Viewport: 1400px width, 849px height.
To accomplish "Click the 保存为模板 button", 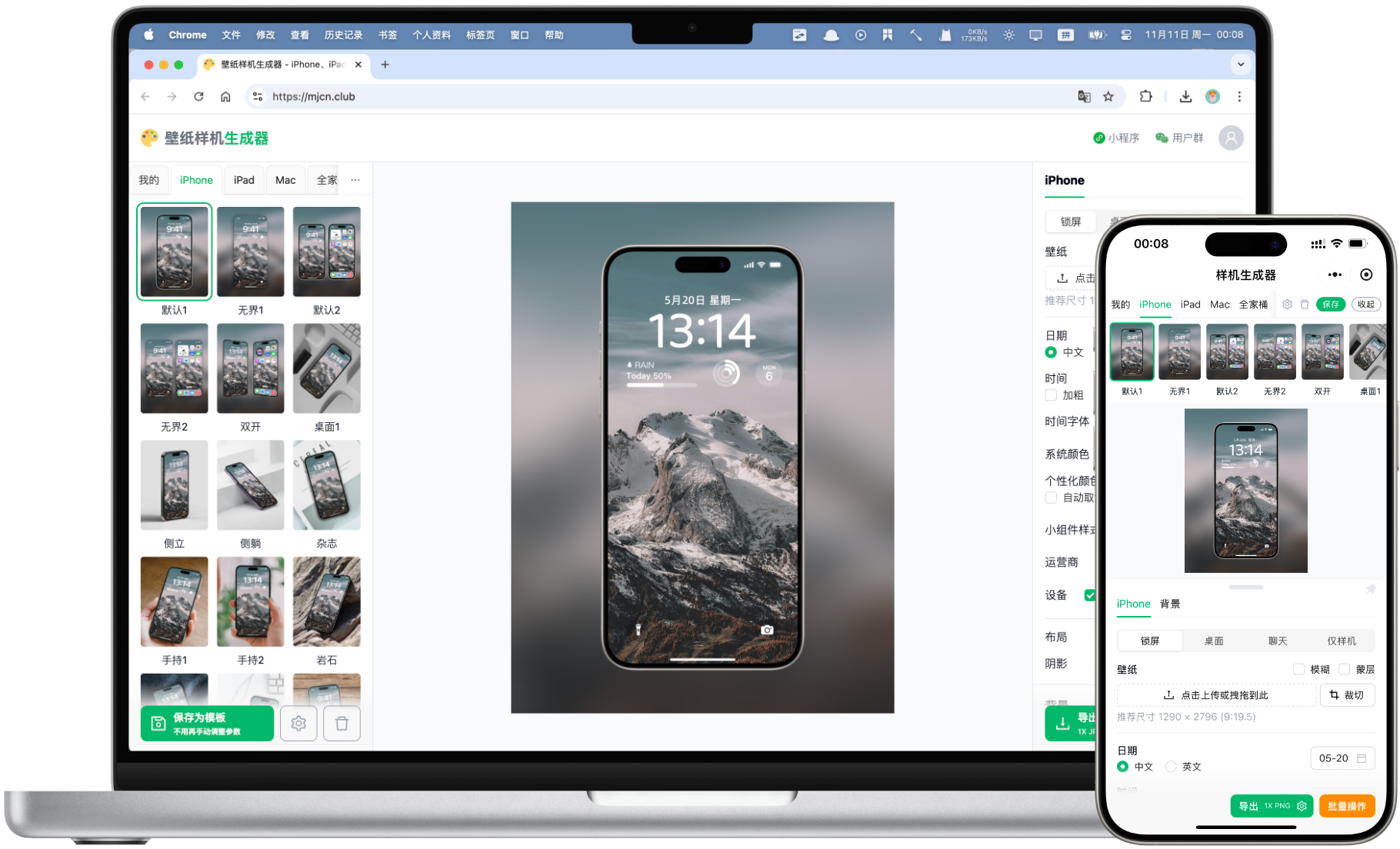I will click(x=207, y=724).
